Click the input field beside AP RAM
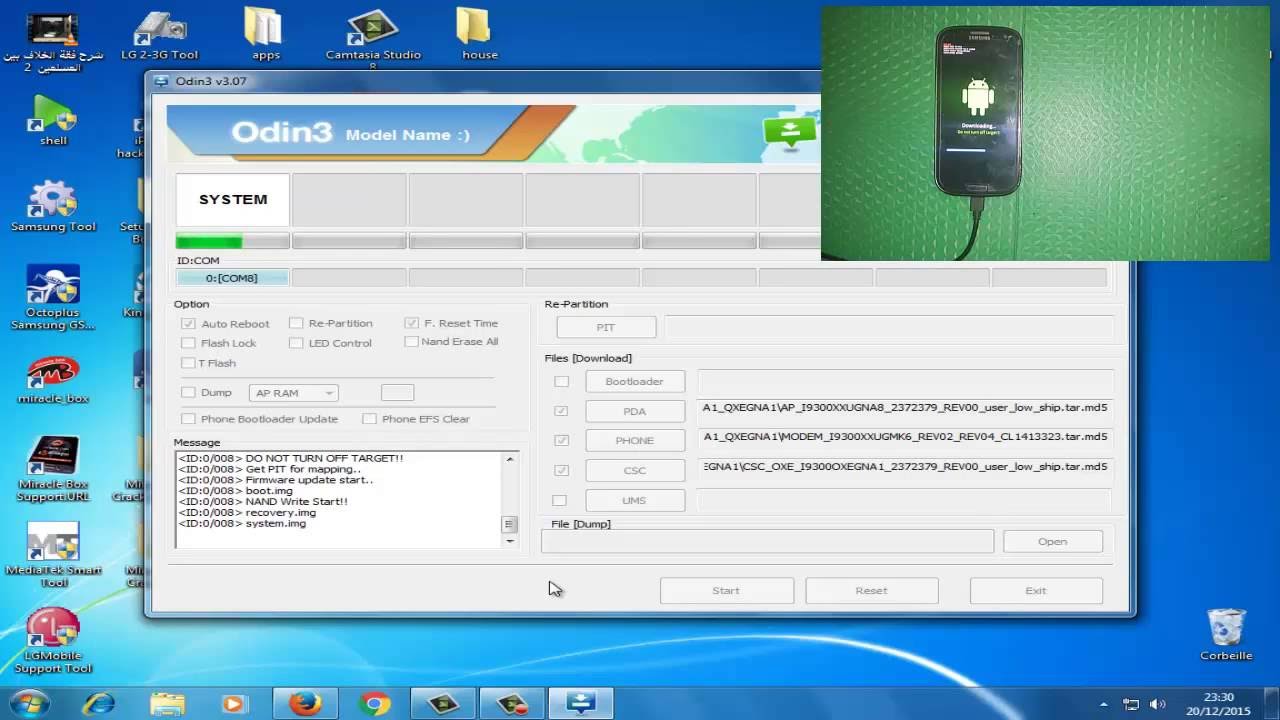Viewport: 1280px width, 720px height. point(397,393)
